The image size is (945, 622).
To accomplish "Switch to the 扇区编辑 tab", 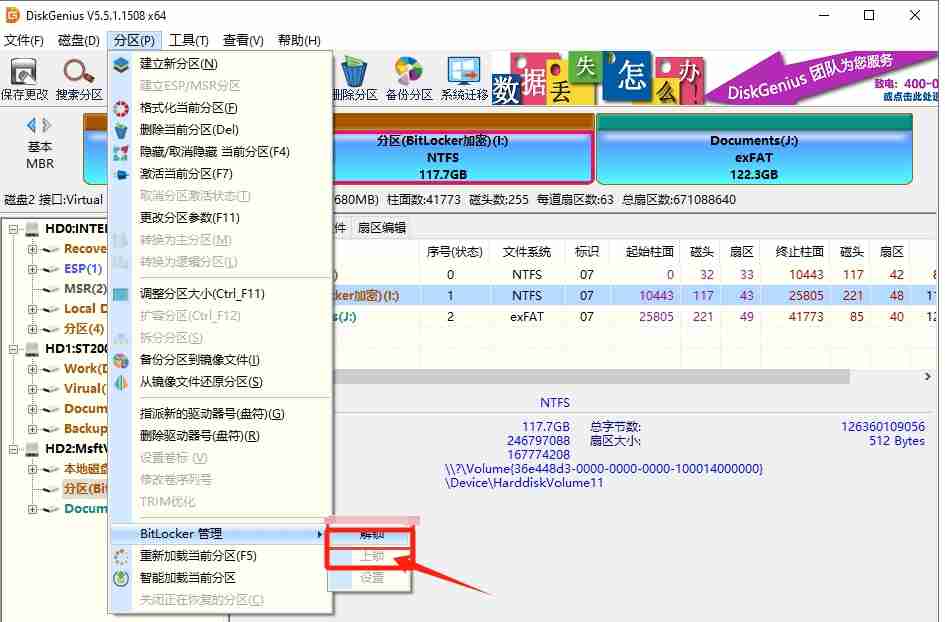I will pos(384,229).
